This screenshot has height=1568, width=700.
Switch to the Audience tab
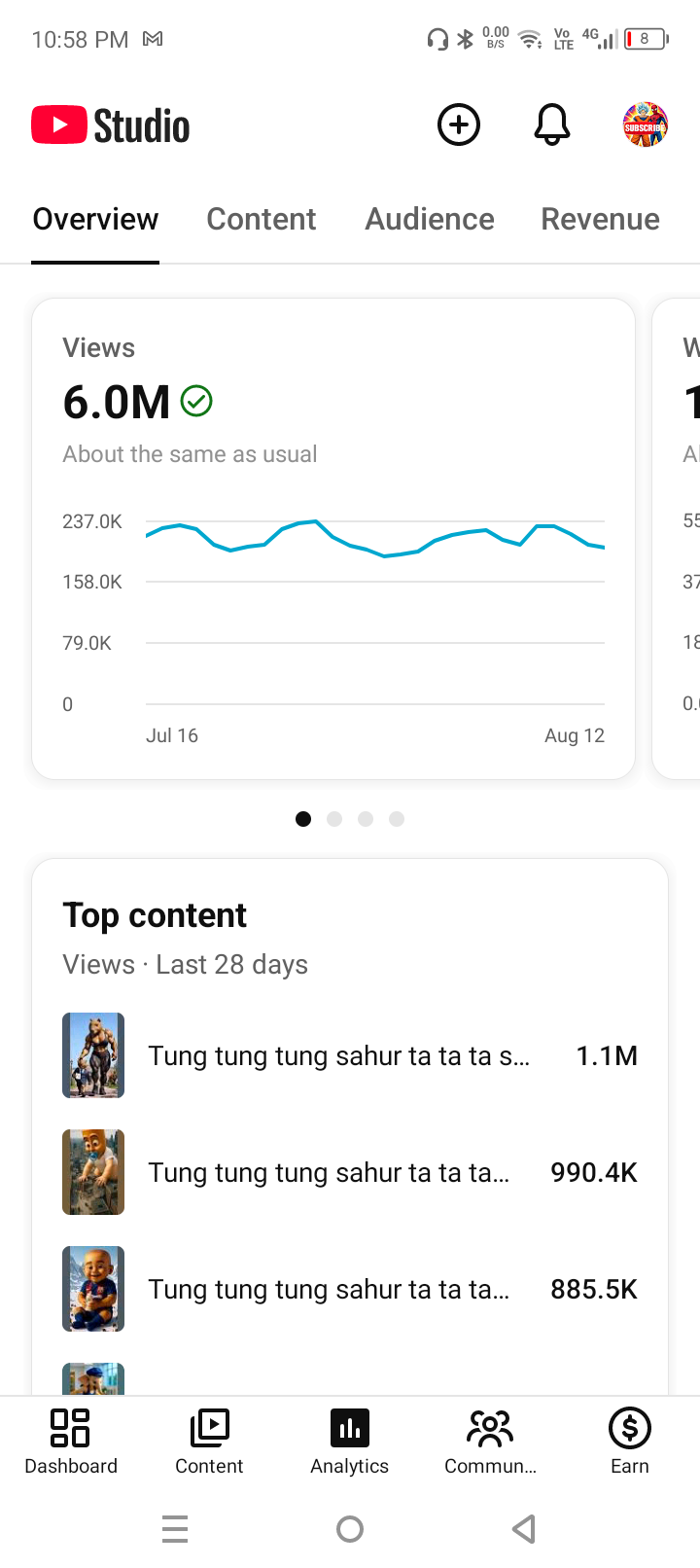(430, 219)
